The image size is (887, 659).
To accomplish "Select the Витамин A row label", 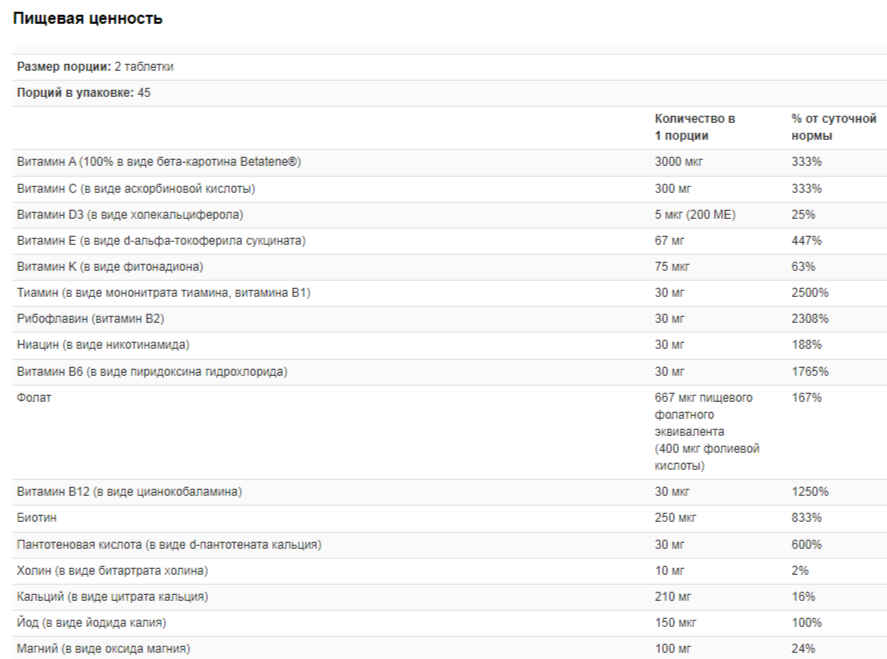I will tap(159, 162).
